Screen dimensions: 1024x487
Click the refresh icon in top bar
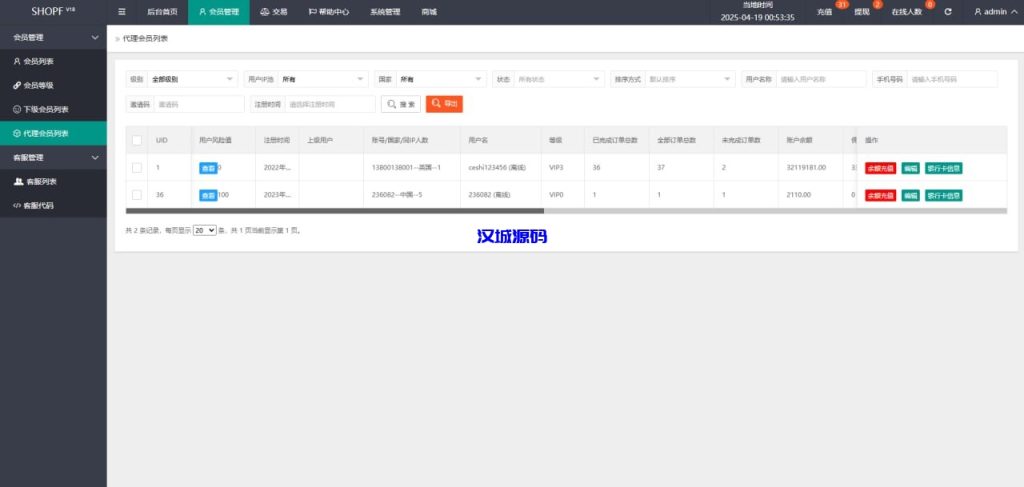[947, 12]
